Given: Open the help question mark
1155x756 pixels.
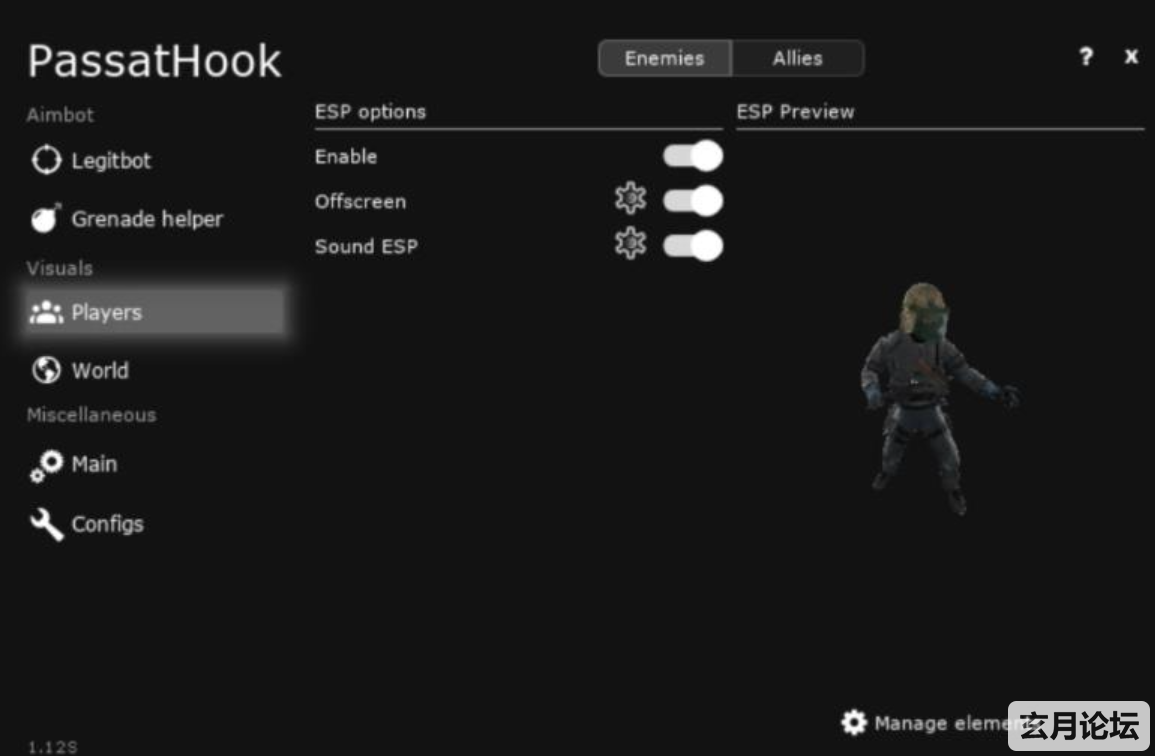Looking at the screenshot, I should click(1086, 57).
